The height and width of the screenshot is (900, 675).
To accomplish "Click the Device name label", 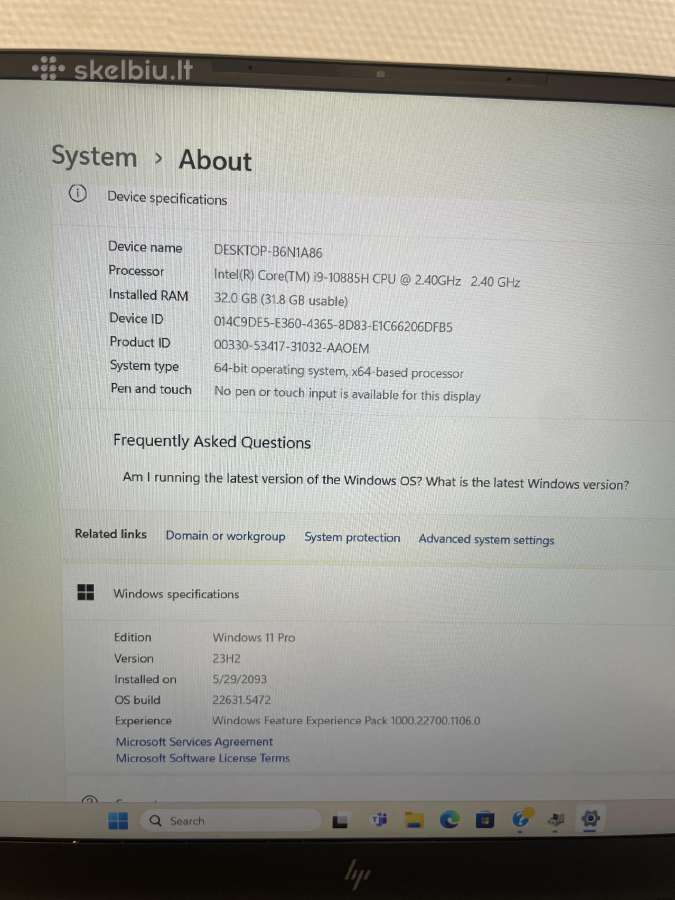I will [145, 247].
